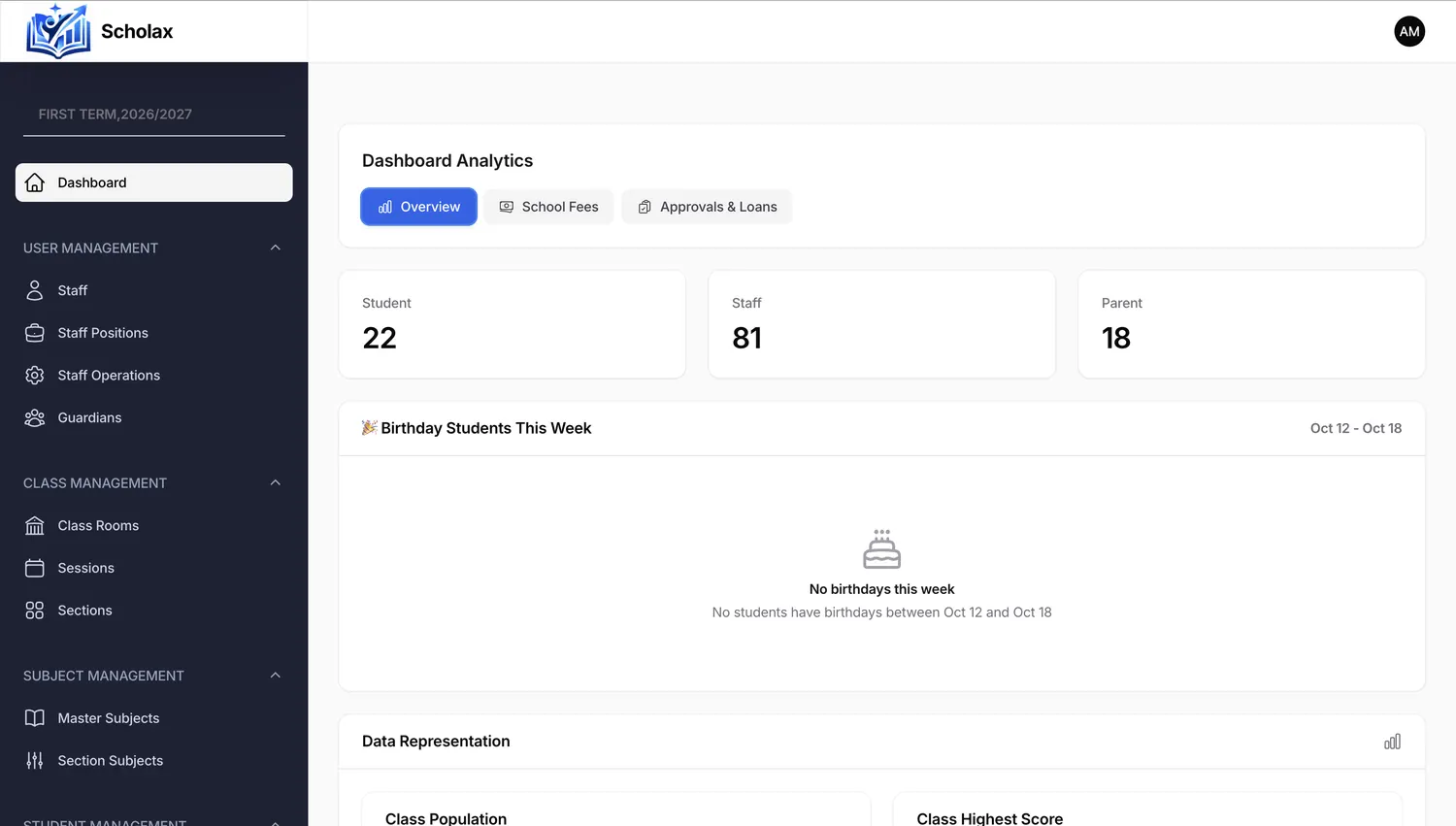The image size is (1456, 826).
Task: Click the party popper icon beside Birthday Students
Action: 369,427
